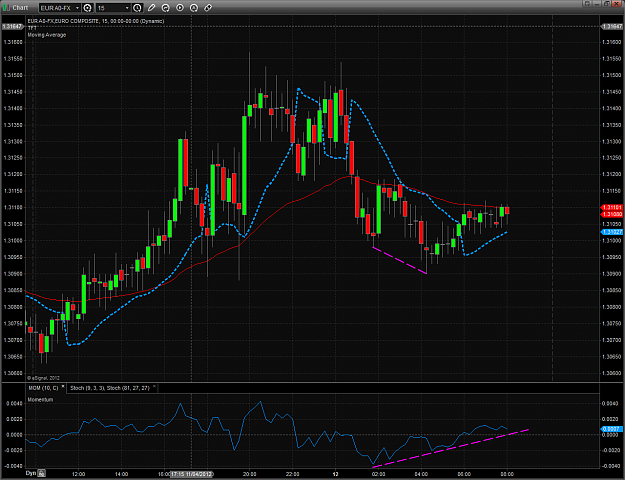Click the alerts circle icon in toolbar
Image resolution: width=625 pixels, height=480 pixels.
click(194, 8)
